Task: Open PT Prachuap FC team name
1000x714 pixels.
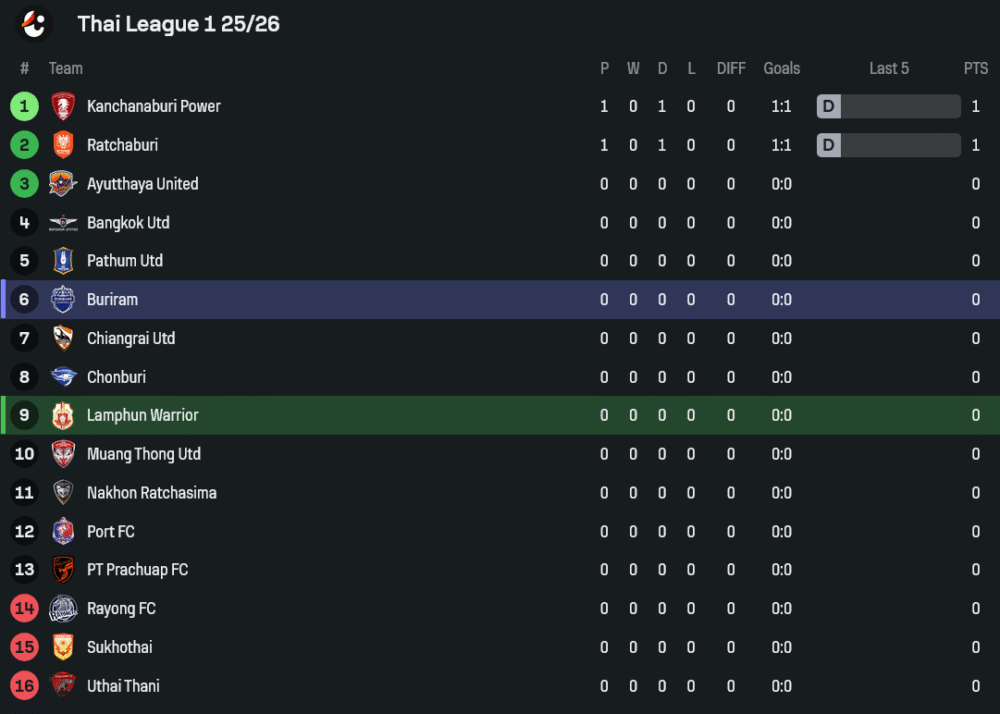Action: point(137,570)
